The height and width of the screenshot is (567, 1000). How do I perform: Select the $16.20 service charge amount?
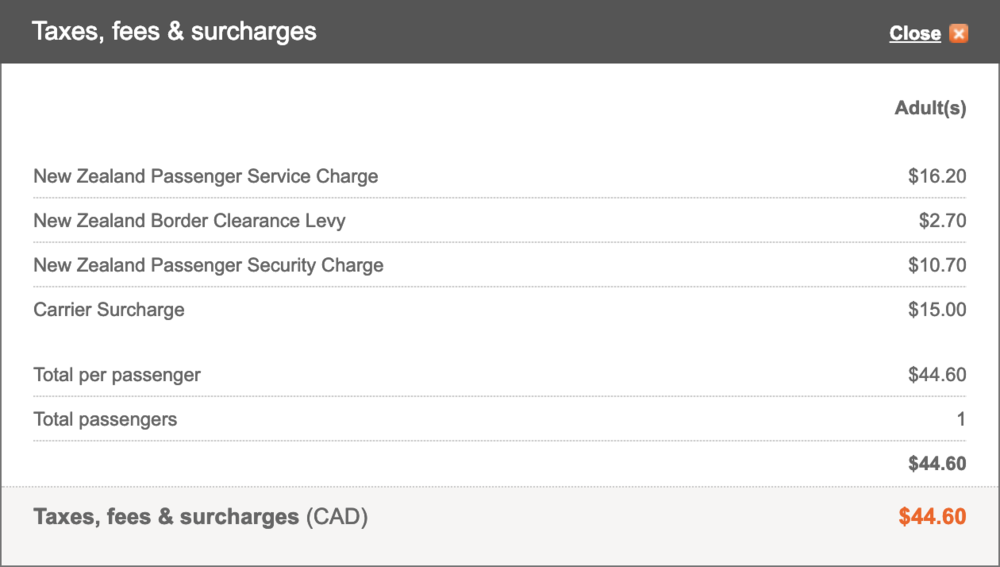pyautogui.click(x=937, y=176)
